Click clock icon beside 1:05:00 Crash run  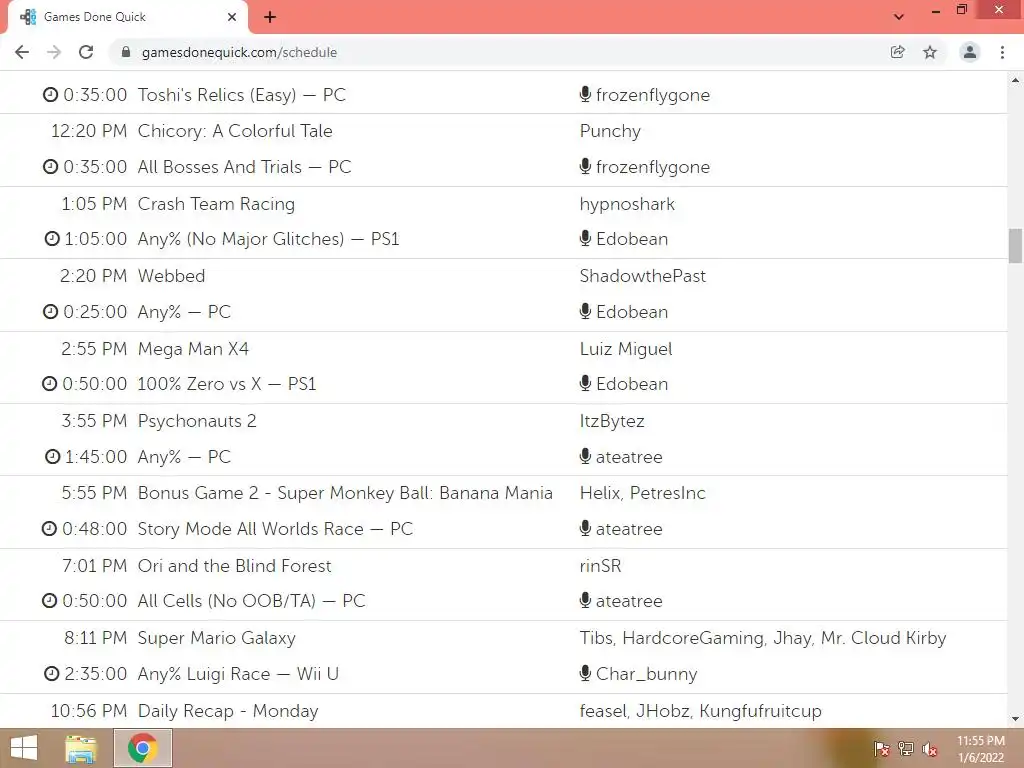click(x=52, y=239)
